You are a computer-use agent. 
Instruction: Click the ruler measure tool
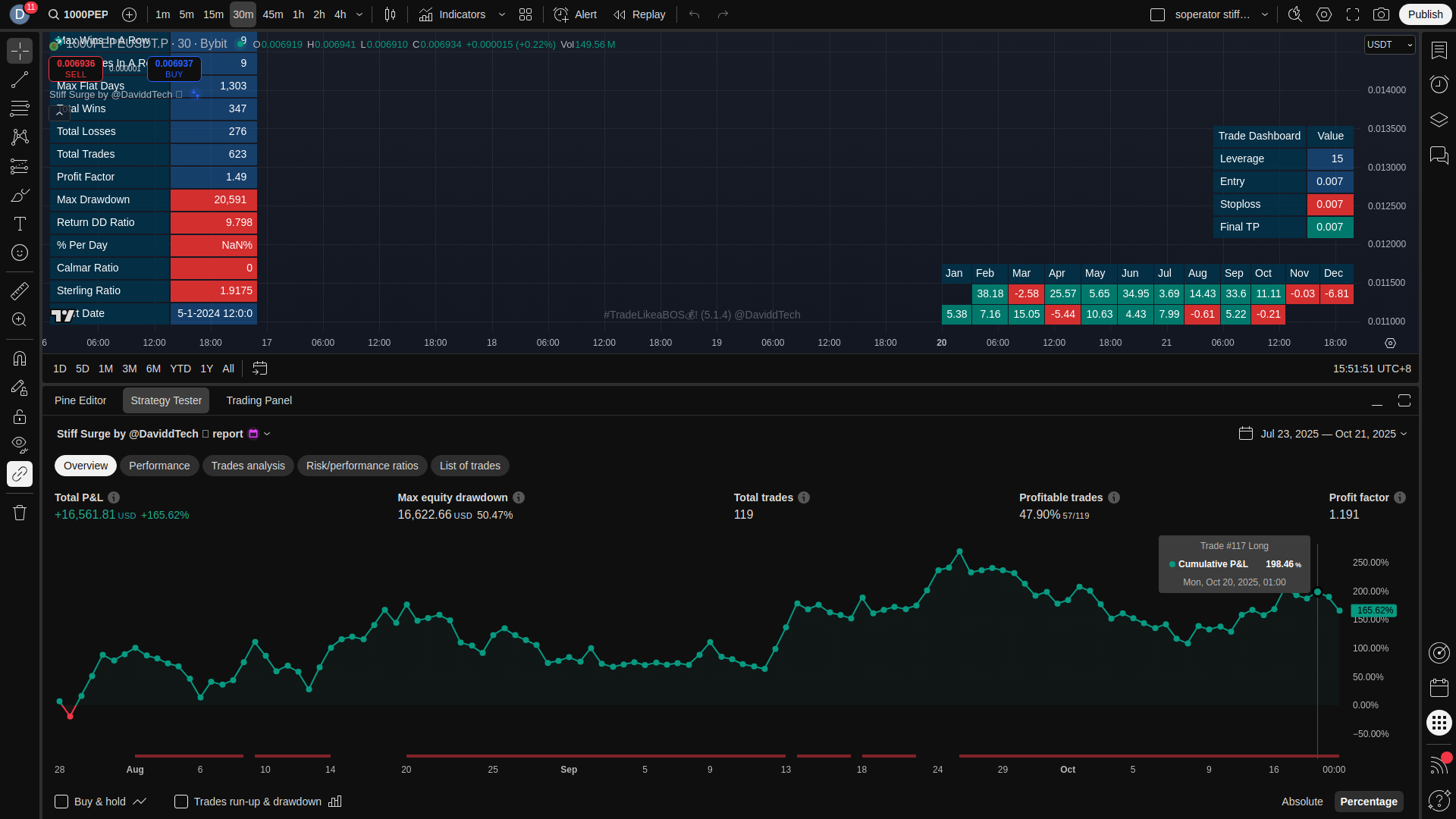pyautogui.click(x=20, y=290)
